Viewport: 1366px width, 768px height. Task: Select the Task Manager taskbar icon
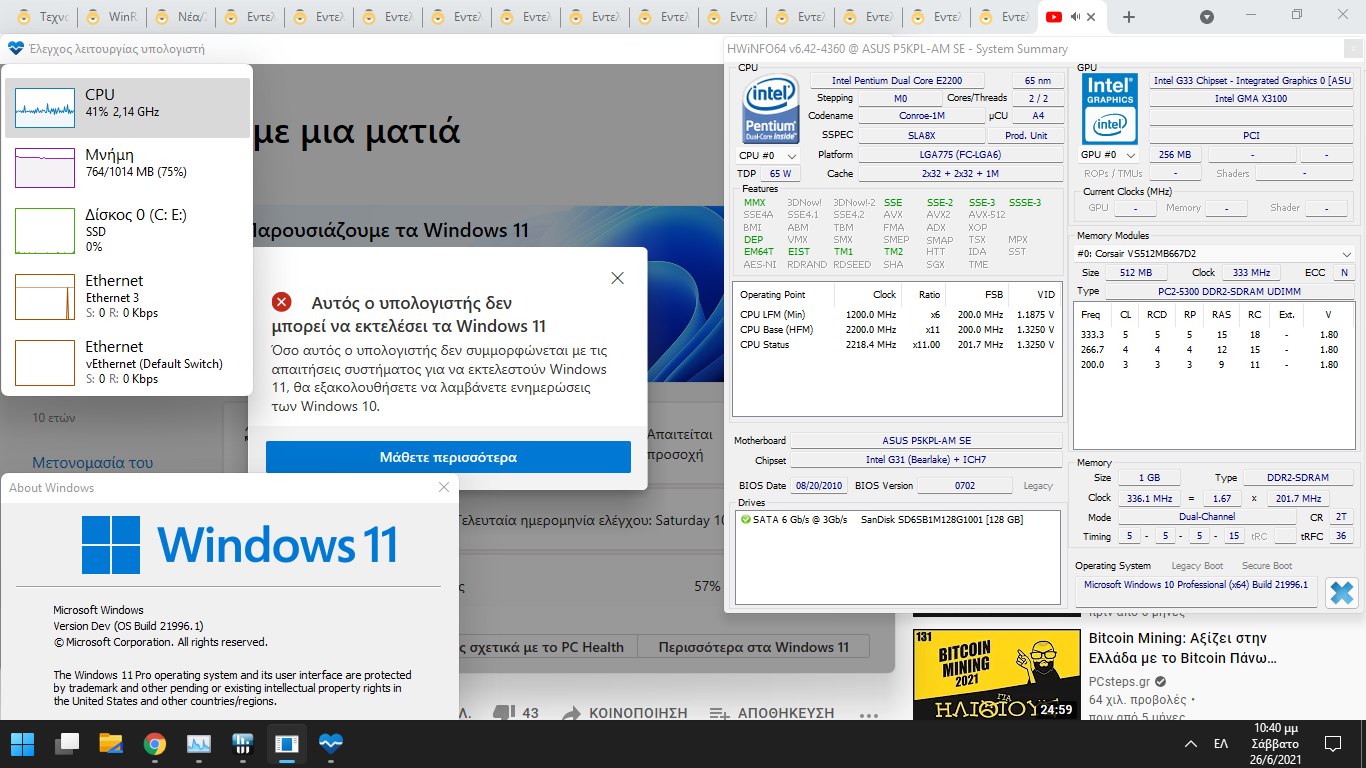pyautogui.click(x=198, y=744)
